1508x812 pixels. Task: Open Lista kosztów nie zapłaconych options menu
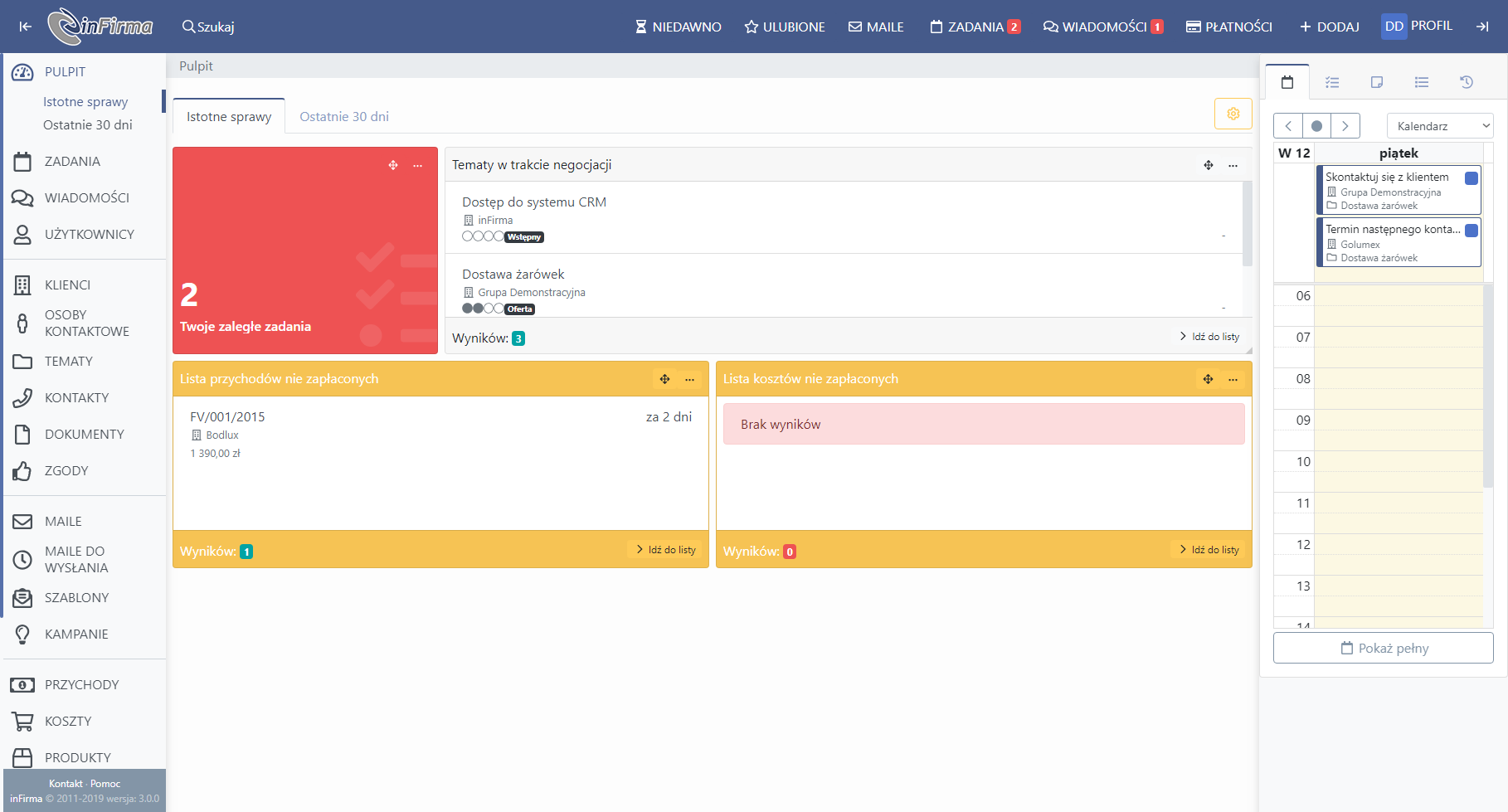[1233, 379]
